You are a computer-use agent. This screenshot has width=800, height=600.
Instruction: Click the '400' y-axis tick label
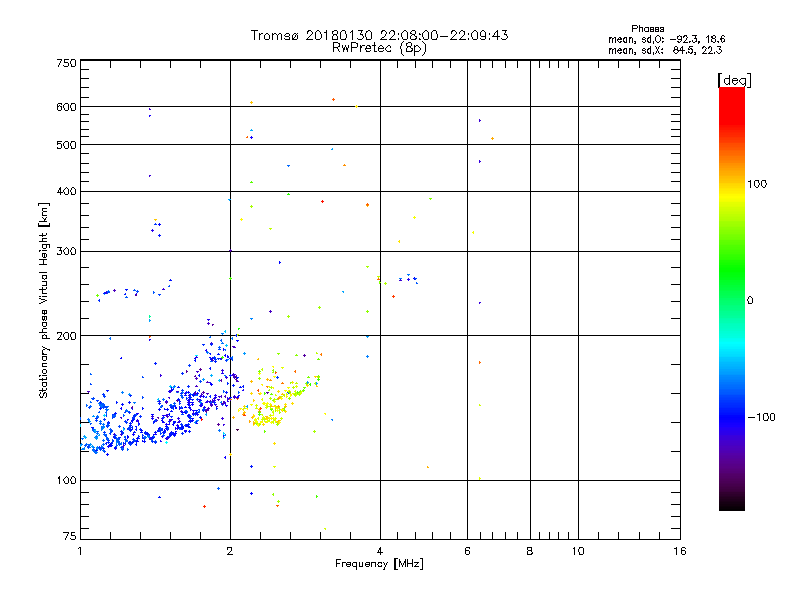(x=67, y=191)
